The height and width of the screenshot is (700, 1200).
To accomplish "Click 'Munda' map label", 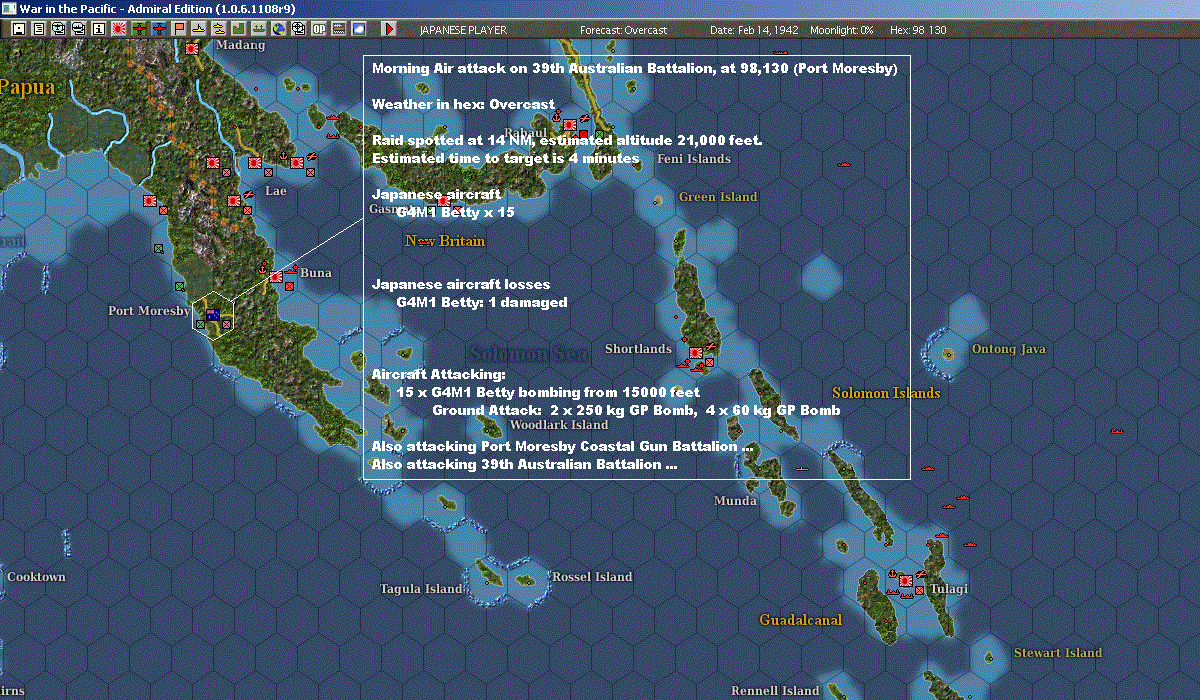I will click(735, 501).
